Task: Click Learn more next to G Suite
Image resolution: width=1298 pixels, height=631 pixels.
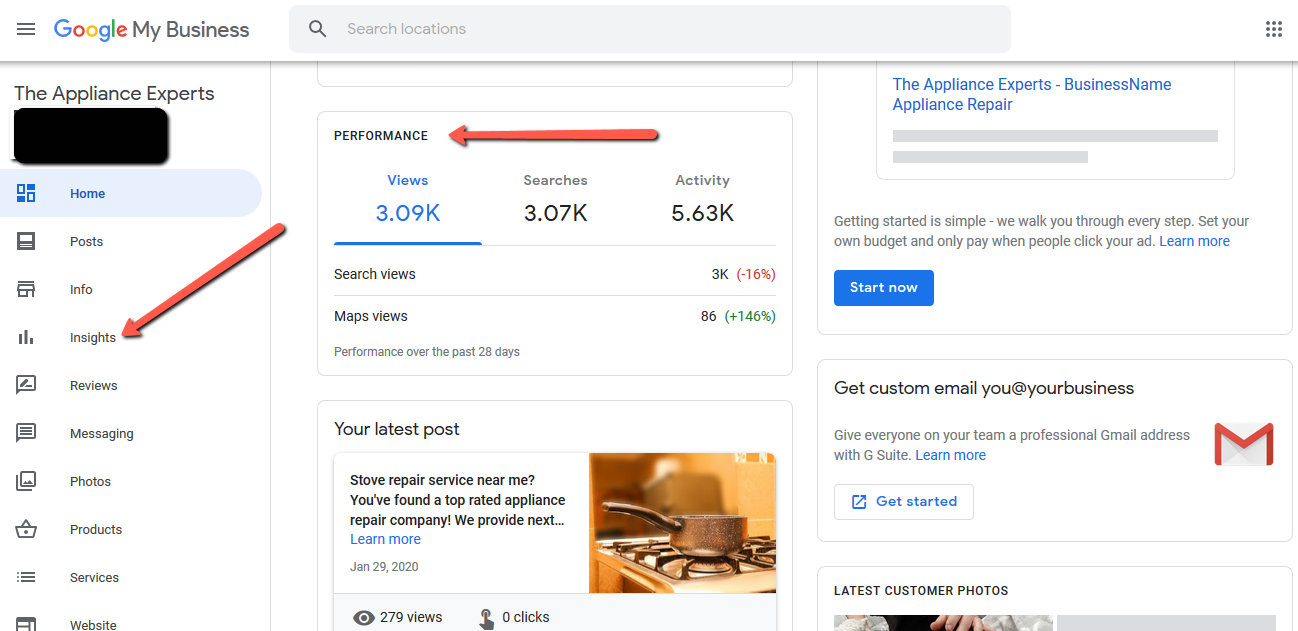Action: pos(950,455)
